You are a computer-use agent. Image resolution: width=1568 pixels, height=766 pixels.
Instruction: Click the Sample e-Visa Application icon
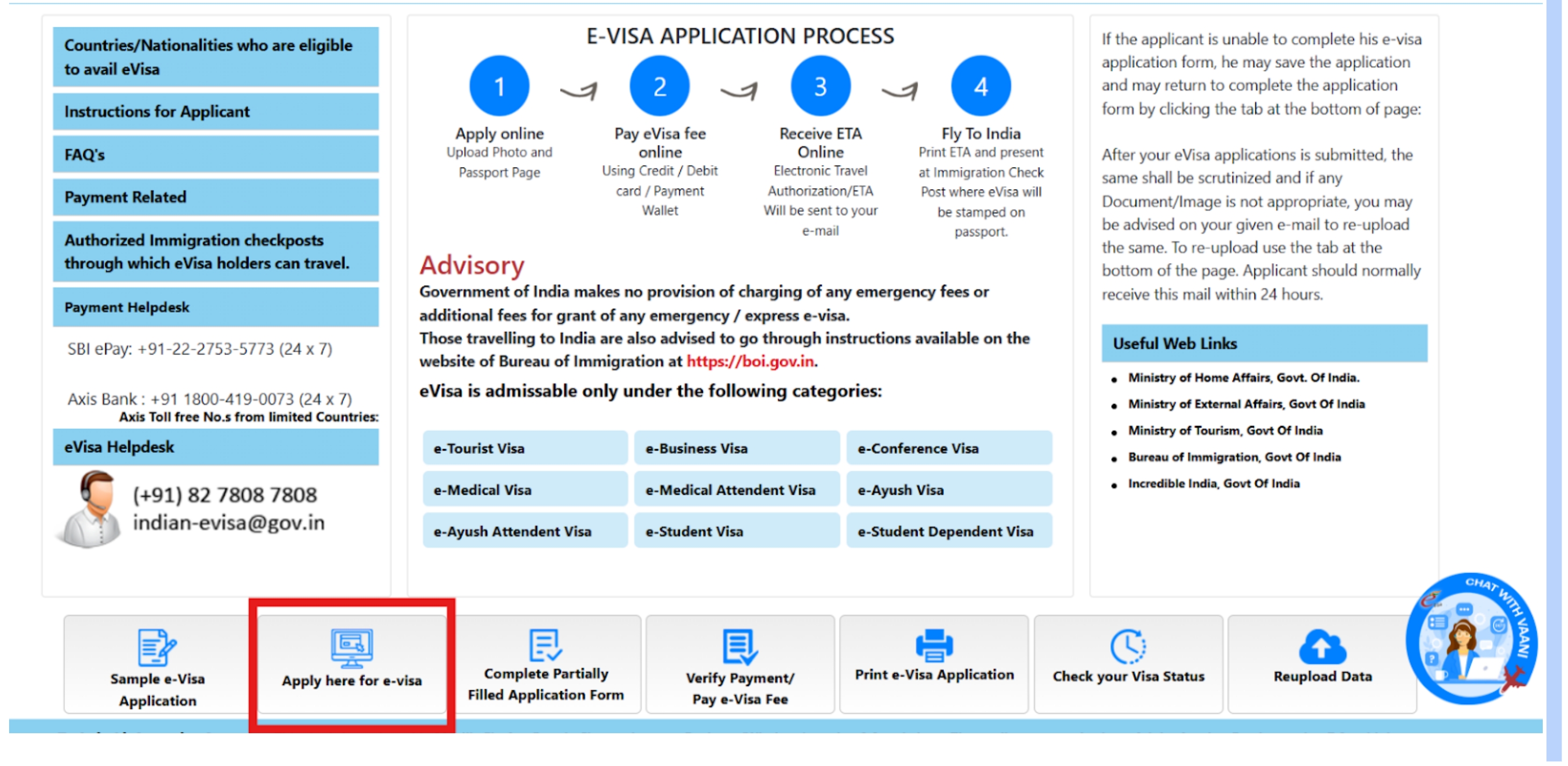coord(156,647)
